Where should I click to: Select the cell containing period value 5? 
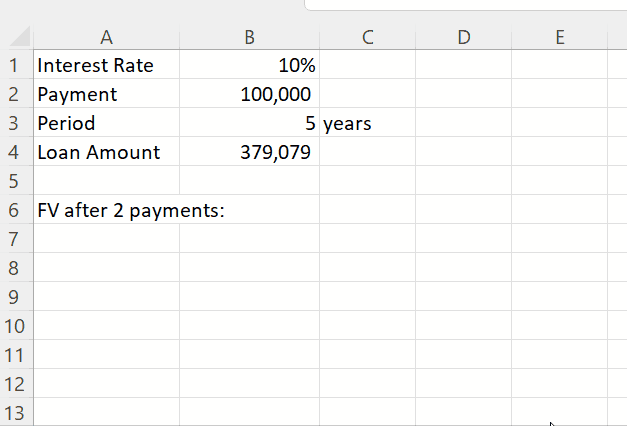(x=249, y=124)
